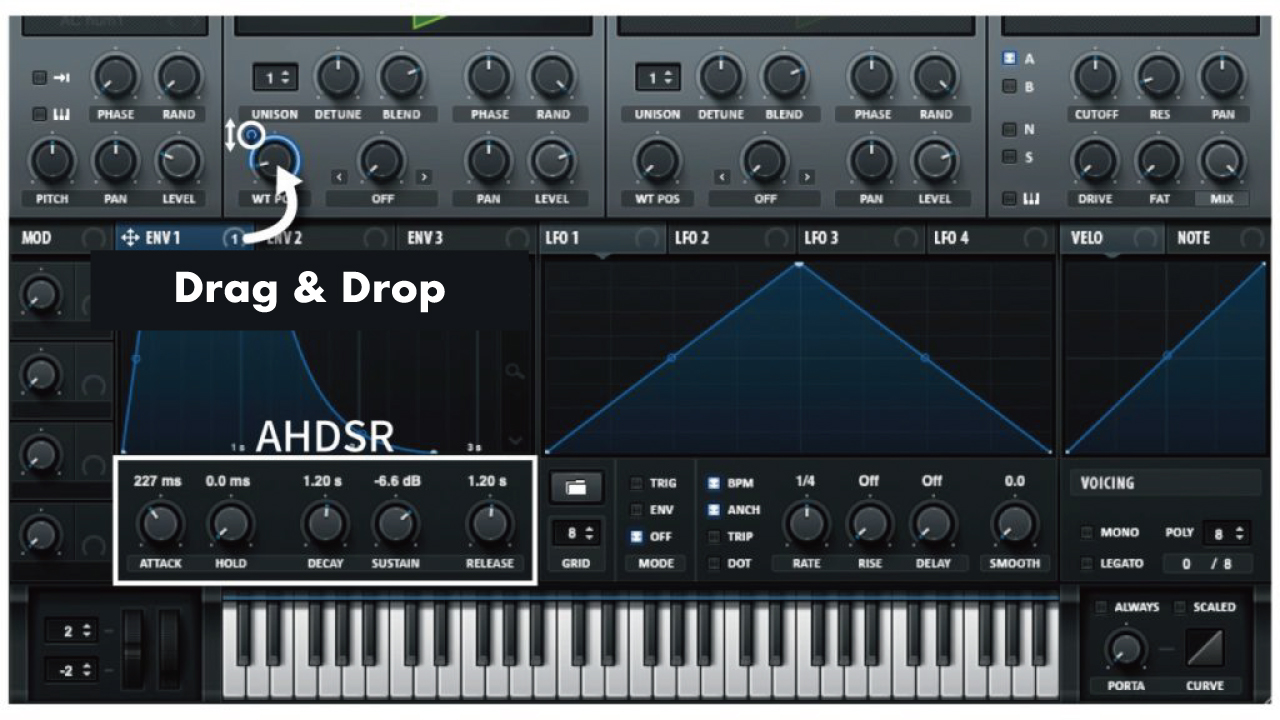Click the WT POS knob on oscillator A
Image resolution: width=1280 pixels, height=720 pixels.
click(x=274, y=162)
